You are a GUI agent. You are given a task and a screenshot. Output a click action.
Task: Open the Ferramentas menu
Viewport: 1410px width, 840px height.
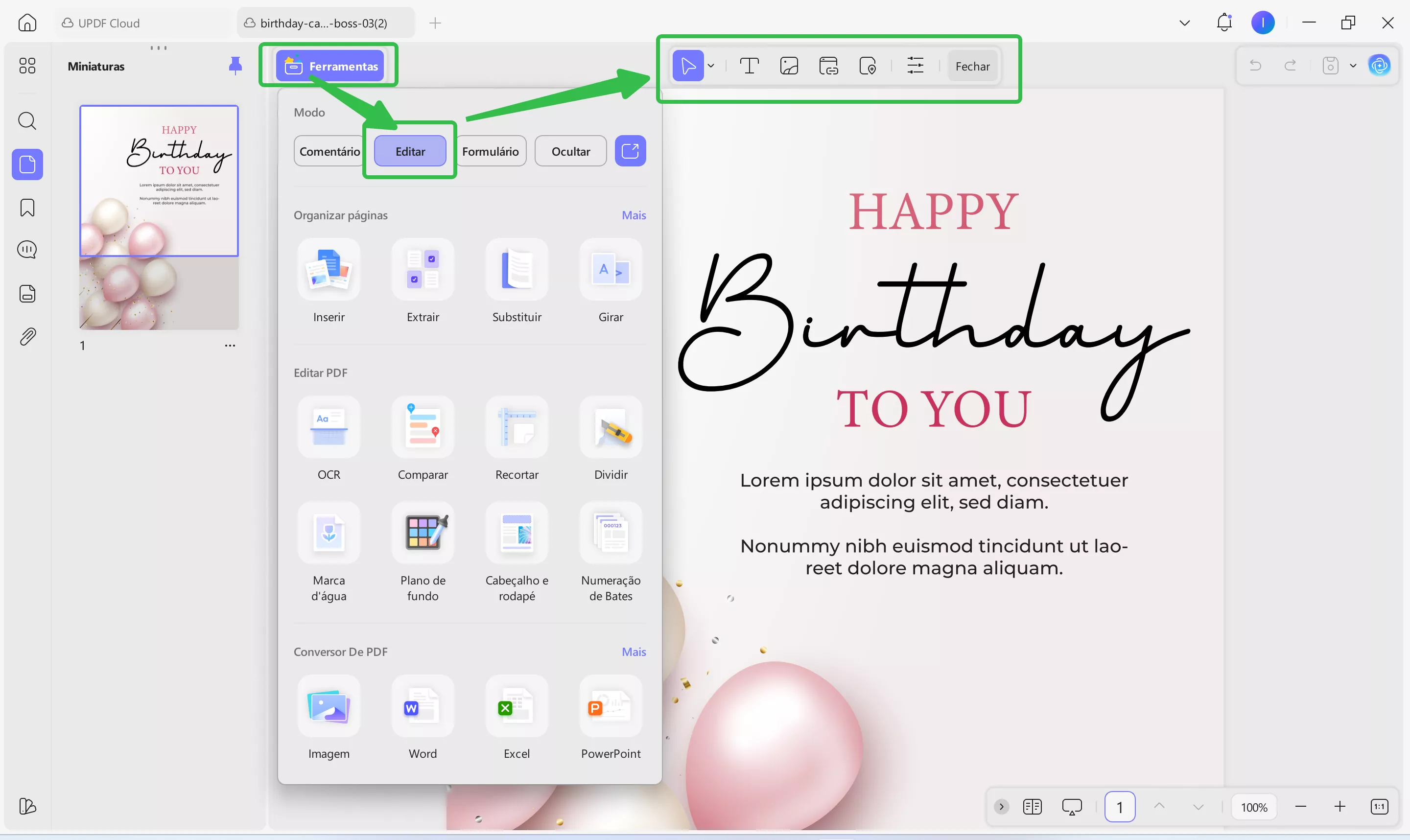pyautogui.click(x=330, y=66)
